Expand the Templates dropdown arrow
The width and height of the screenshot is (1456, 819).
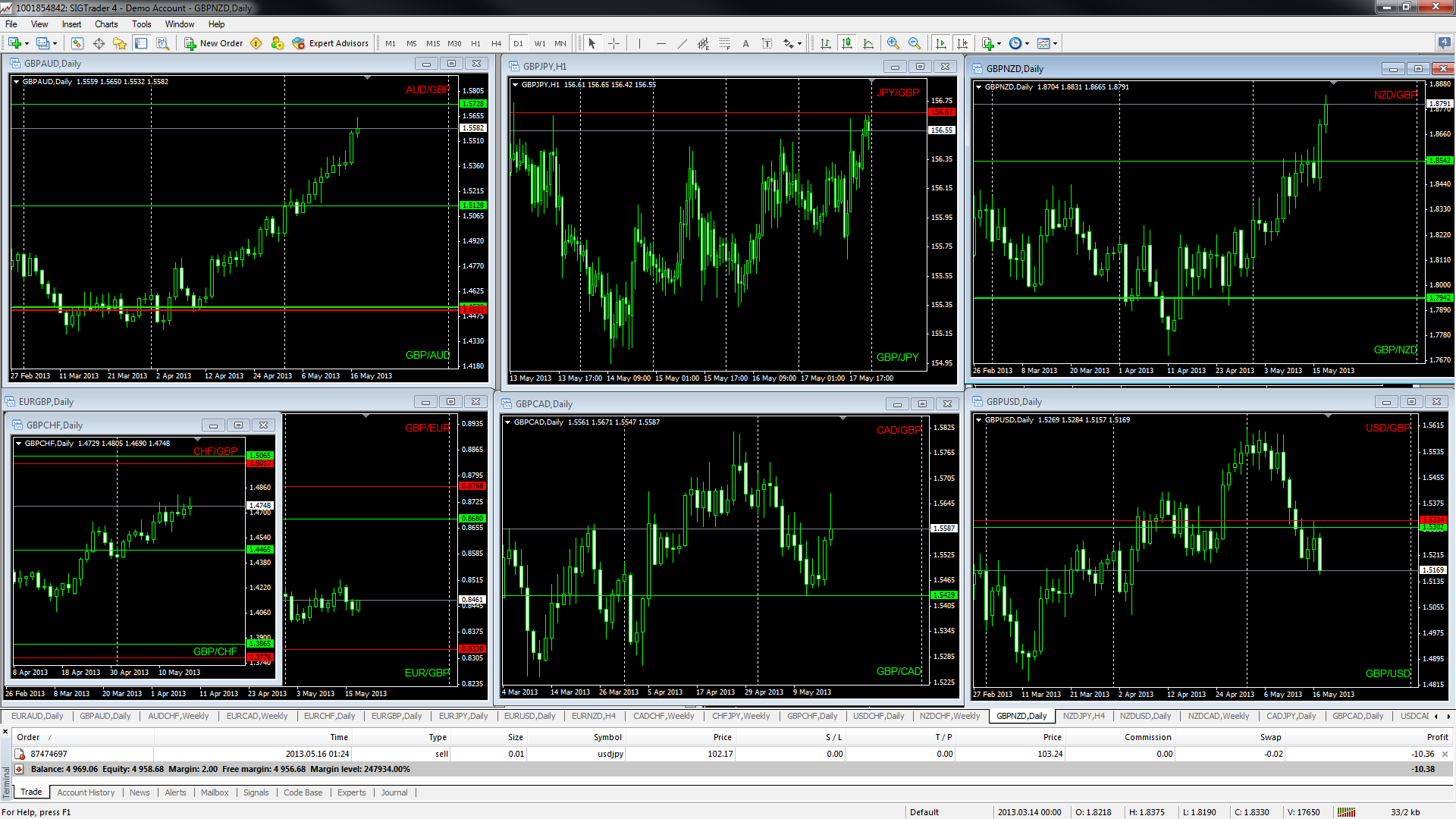coord(1055,43)
